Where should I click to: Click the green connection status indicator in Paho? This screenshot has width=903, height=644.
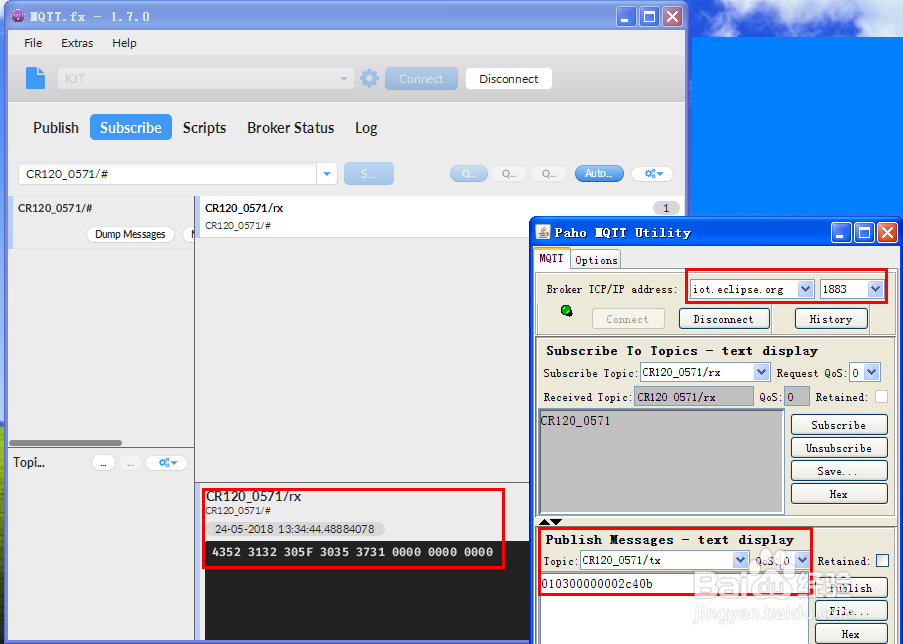point(567,311)
